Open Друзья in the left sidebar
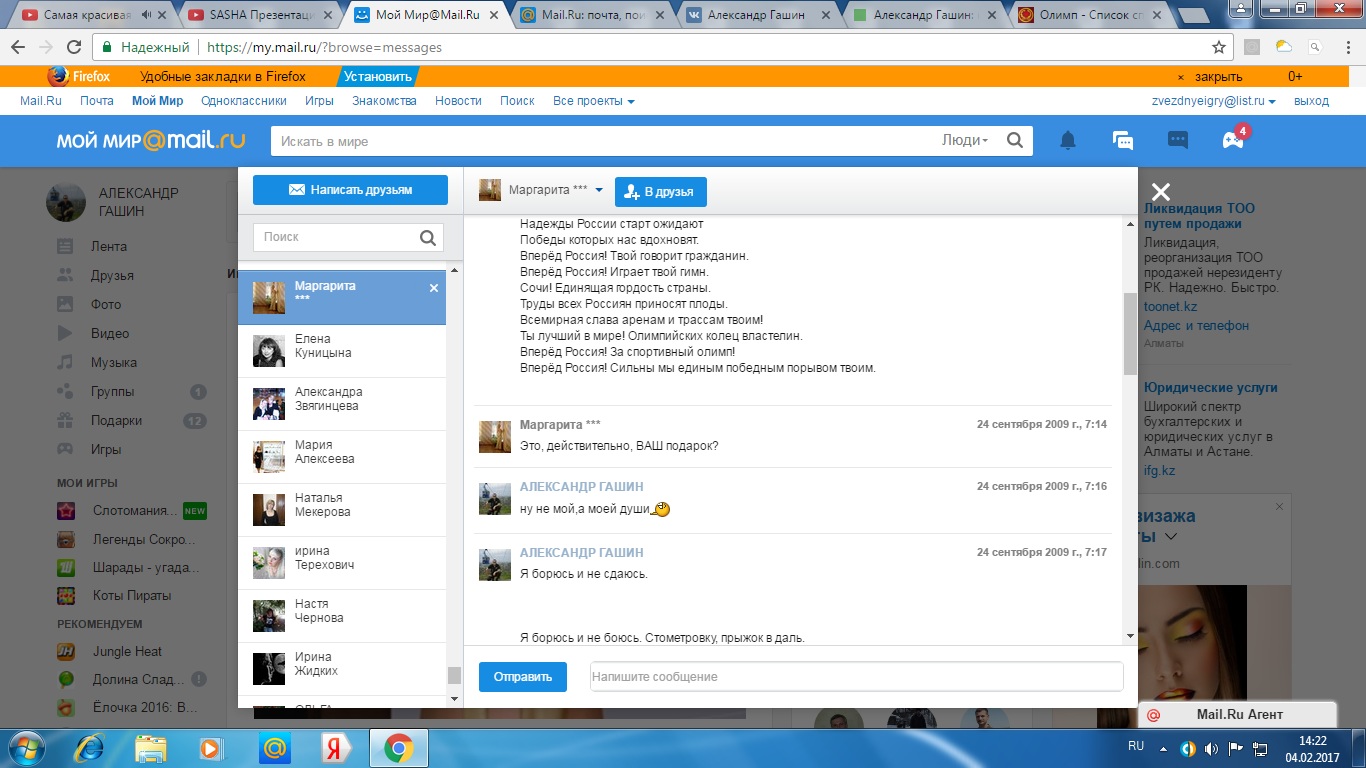 pos(112,275)
